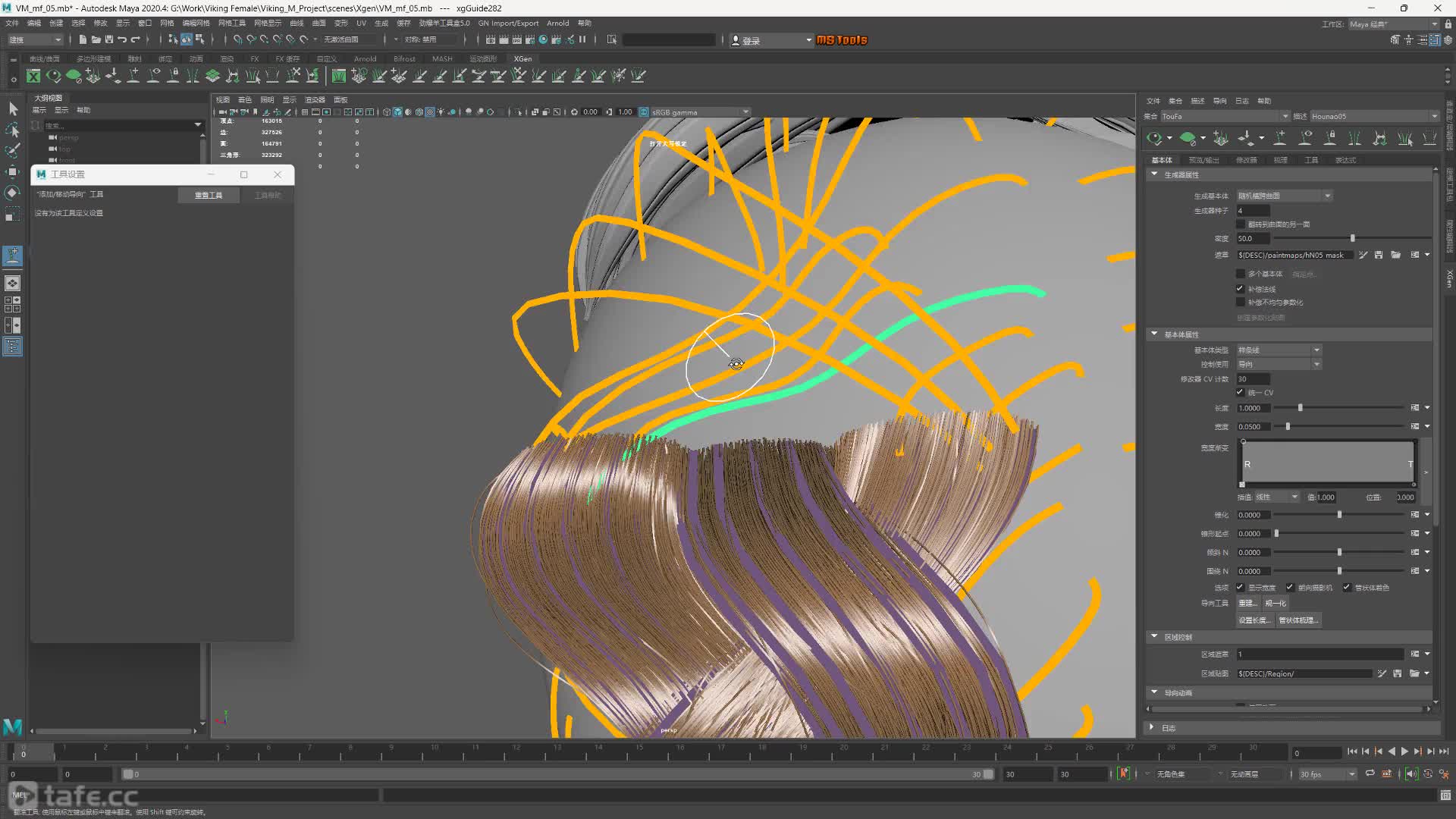Image resolution: width=1456 pixels, height=819 pixels.
Task: Click the XGen panel preview eye icon
Action: 1154,138
